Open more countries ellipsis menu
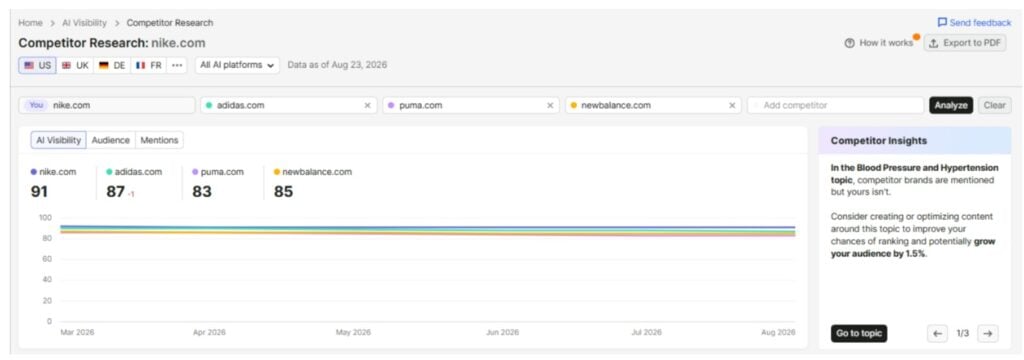This screenshot has height=360, width=1024. (x=177, y=65)
